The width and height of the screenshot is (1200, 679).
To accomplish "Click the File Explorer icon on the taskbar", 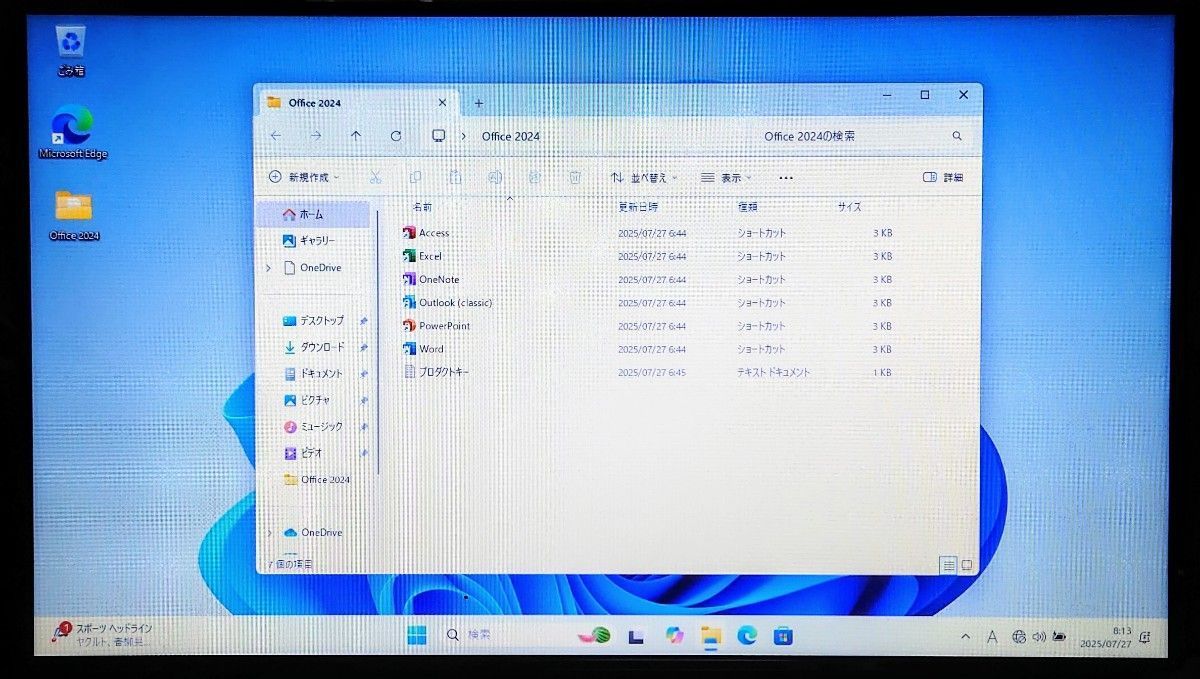I will point(711,635).
